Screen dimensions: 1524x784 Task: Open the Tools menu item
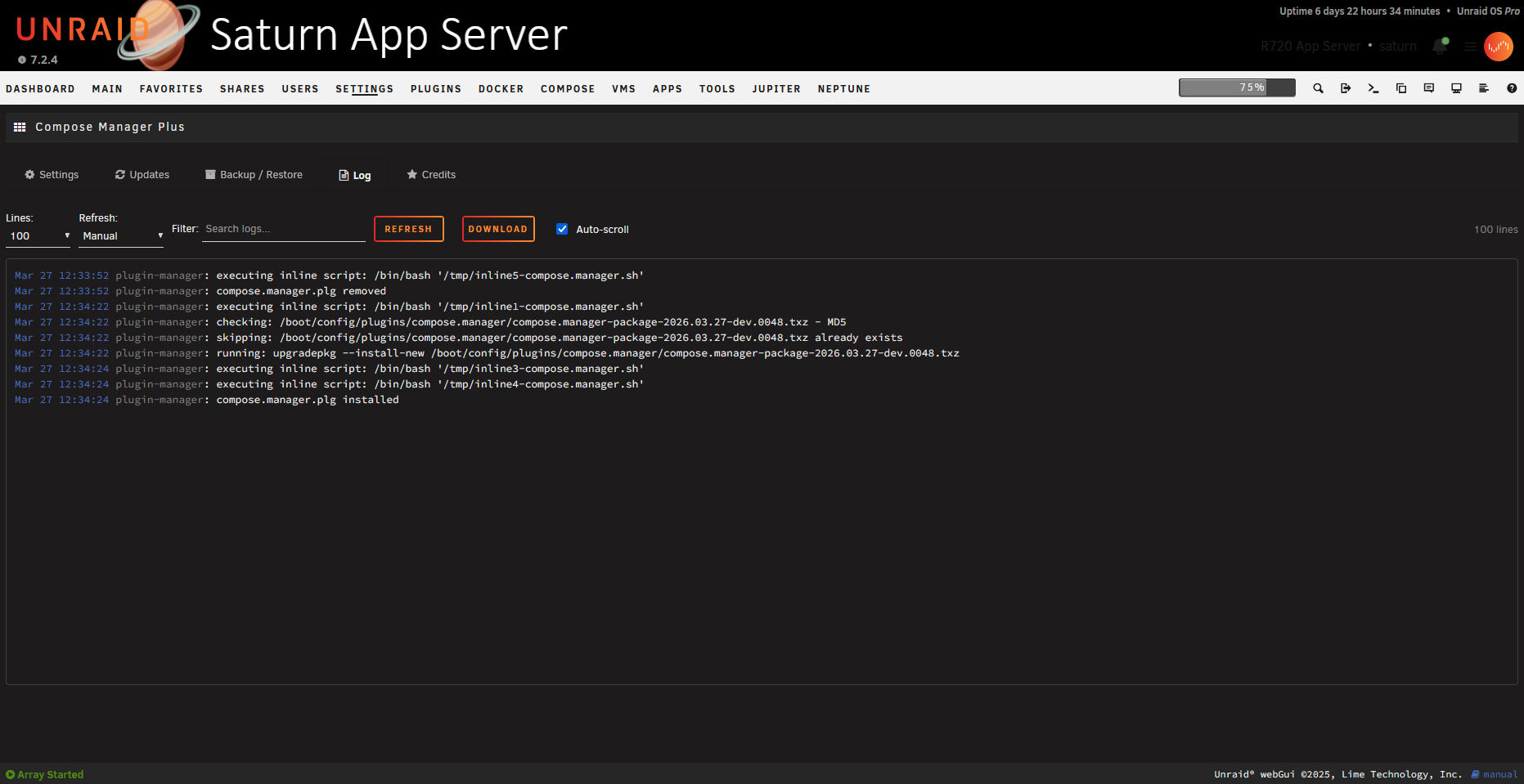click(x=717, y=89)
